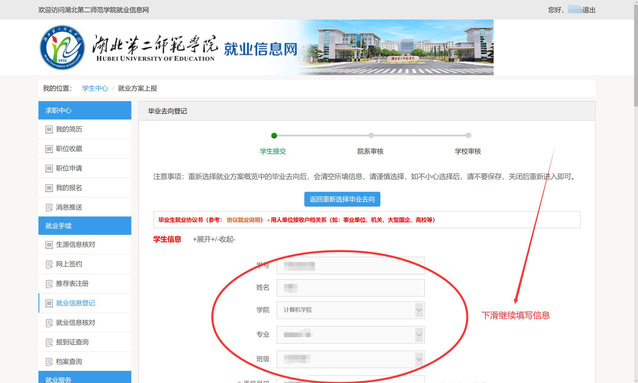Click the 学生提交 green progress step dot
Viewport: 638px width, 383px height.
click(x=274, y=136)
